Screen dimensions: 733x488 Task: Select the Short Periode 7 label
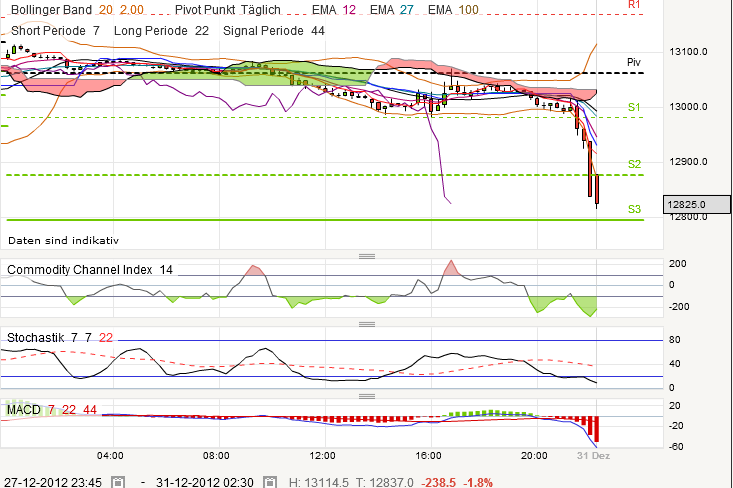55,31
